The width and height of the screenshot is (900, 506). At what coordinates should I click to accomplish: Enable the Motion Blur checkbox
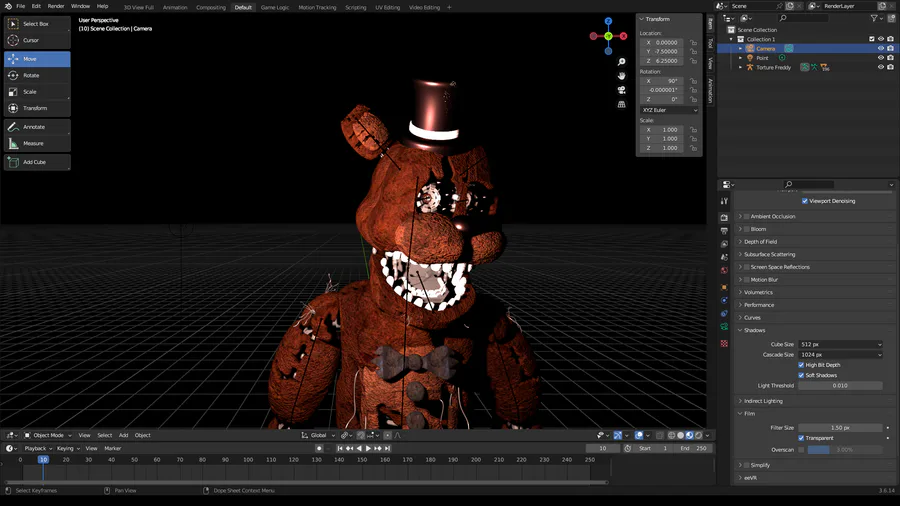pyautogui.click(x=747, y=280)
